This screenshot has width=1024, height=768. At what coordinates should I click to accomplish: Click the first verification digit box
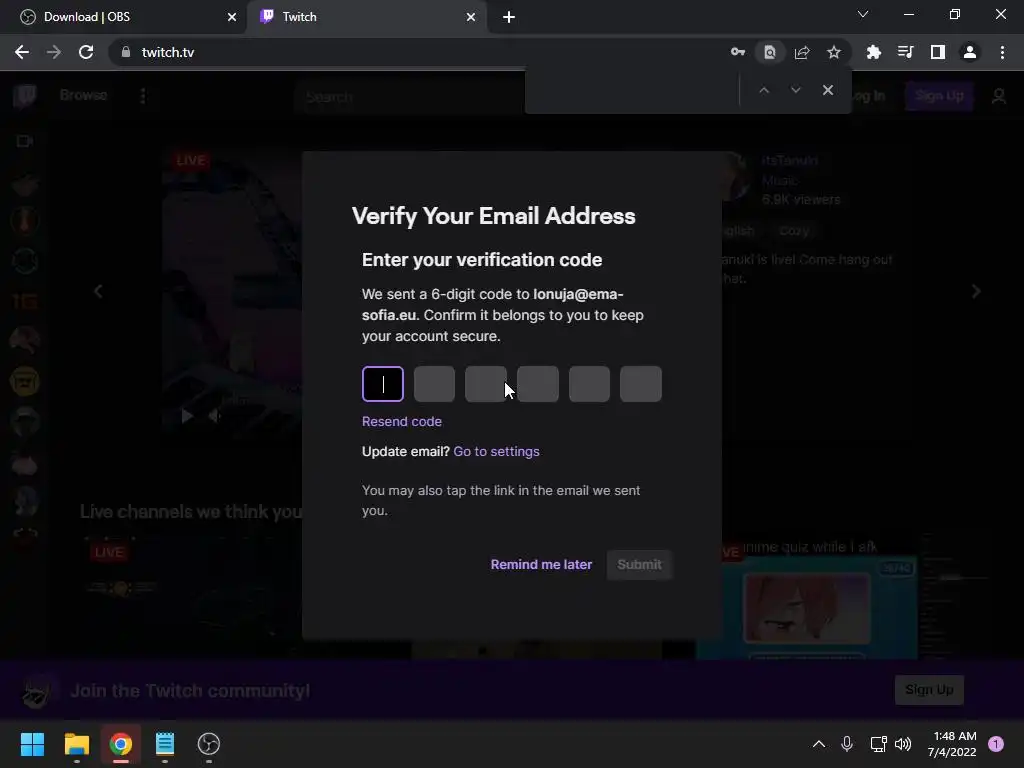(383, 384)
